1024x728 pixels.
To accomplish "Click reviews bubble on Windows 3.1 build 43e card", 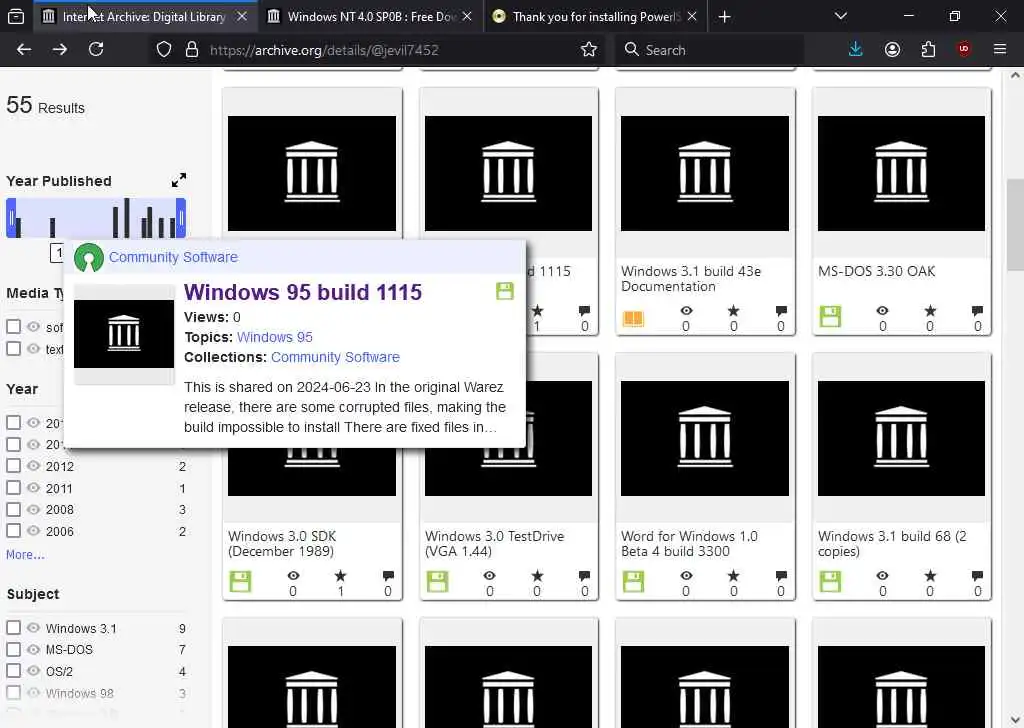I will coord(781,311).
